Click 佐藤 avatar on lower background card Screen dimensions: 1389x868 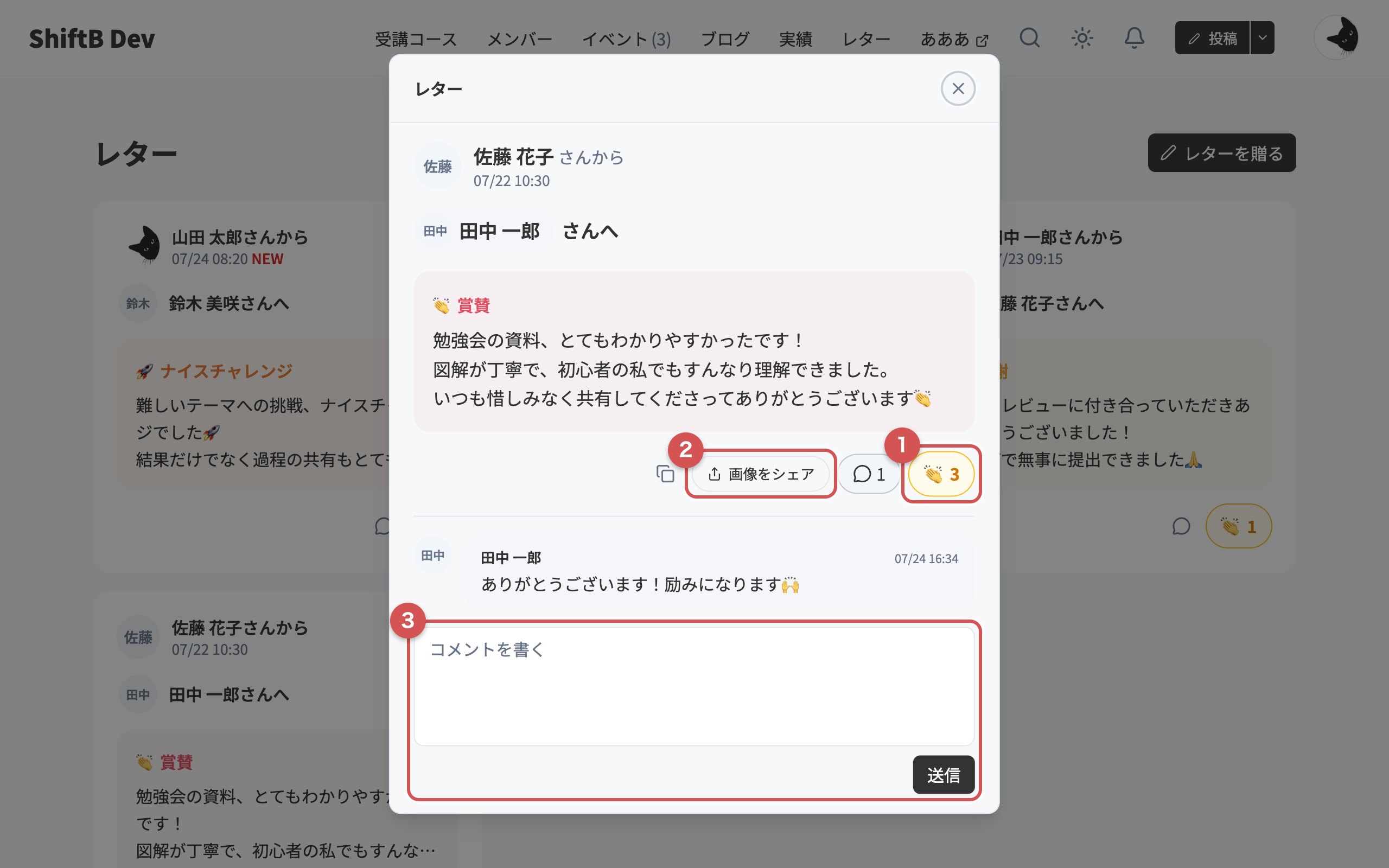[x=138, y=637]
